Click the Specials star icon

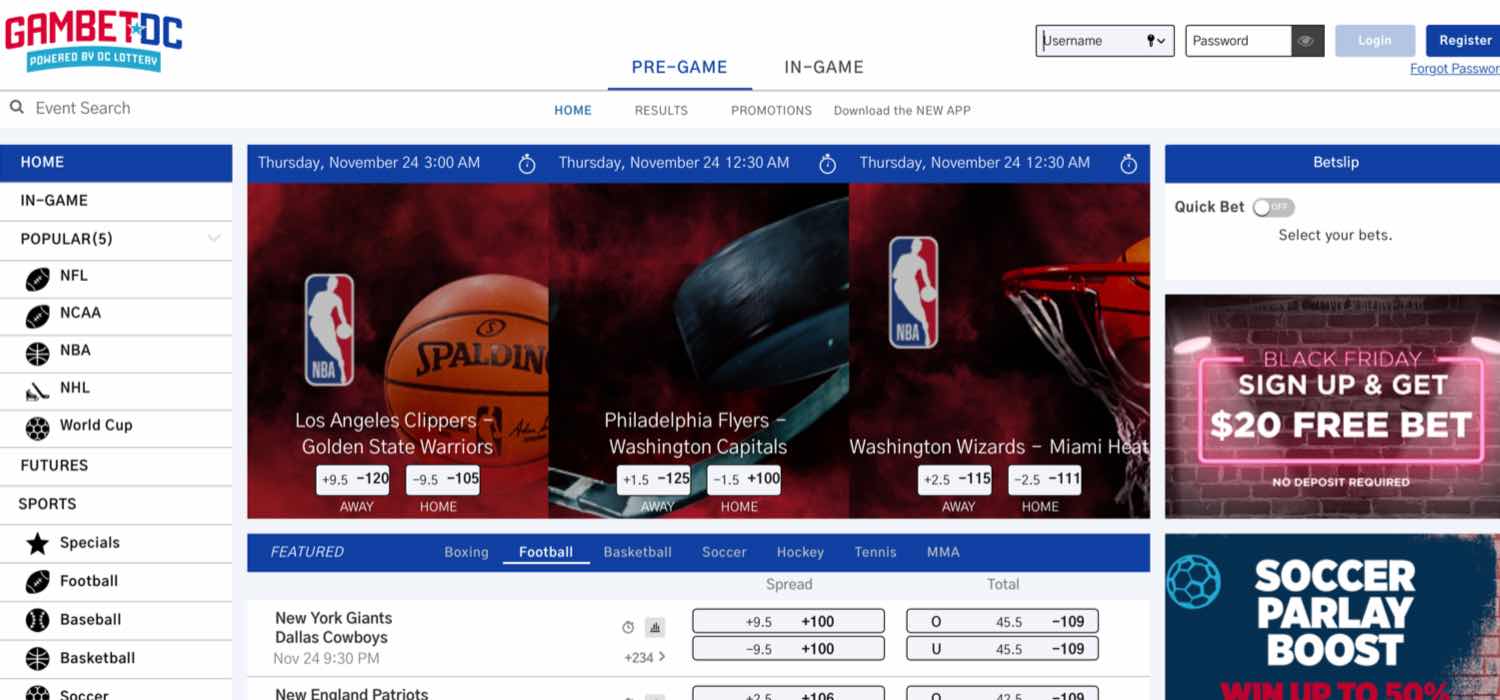(37, 544)
